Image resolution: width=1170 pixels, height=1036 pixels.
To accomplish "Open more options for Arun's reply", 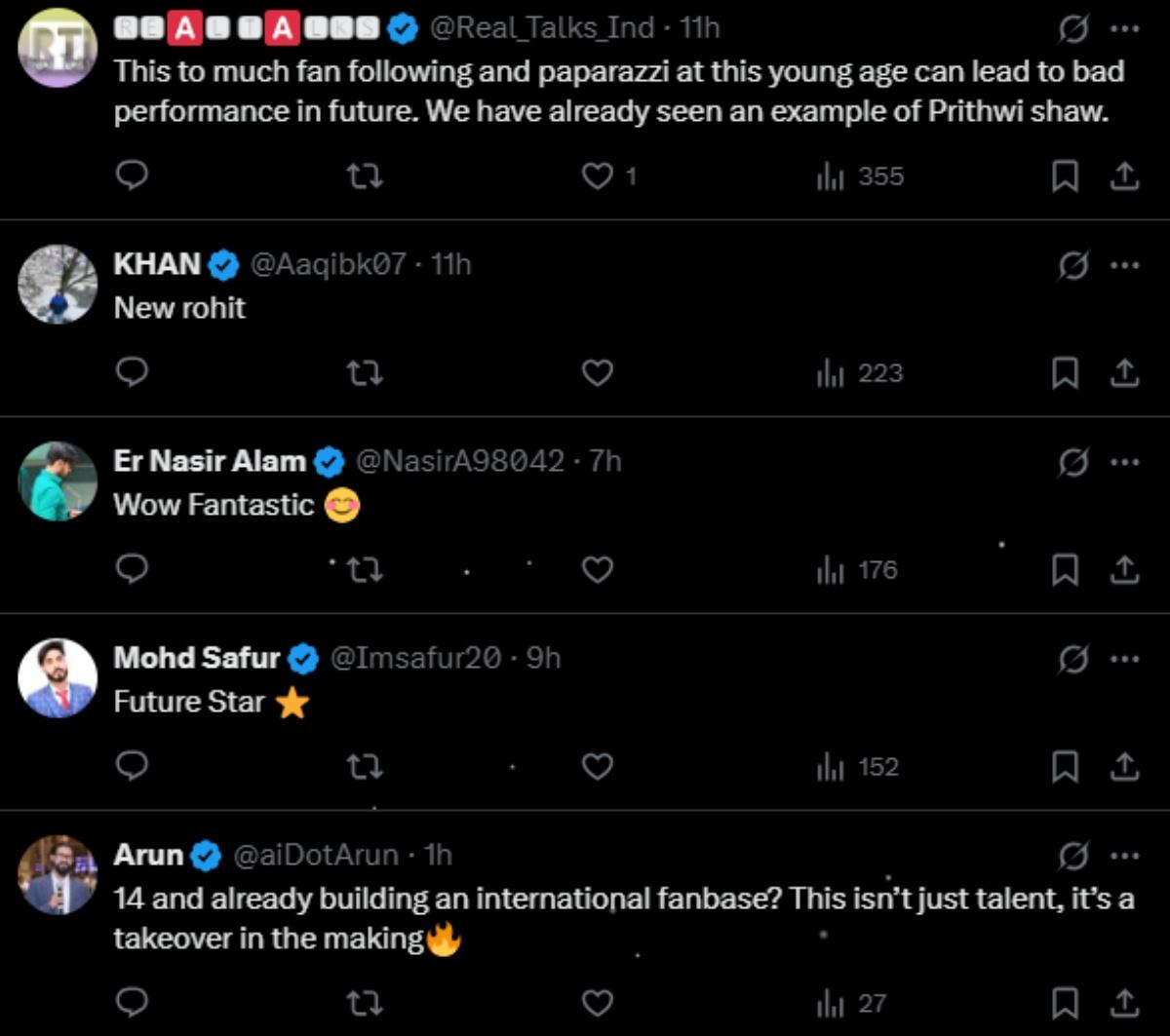I will click(x=1124, y=857).
